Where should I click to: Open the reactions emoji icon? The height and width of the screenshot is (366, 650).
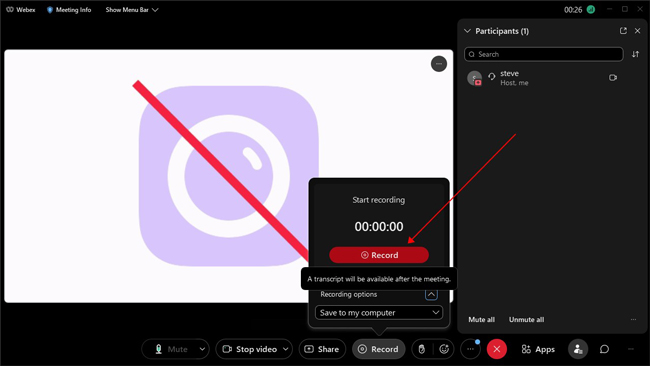444,349
